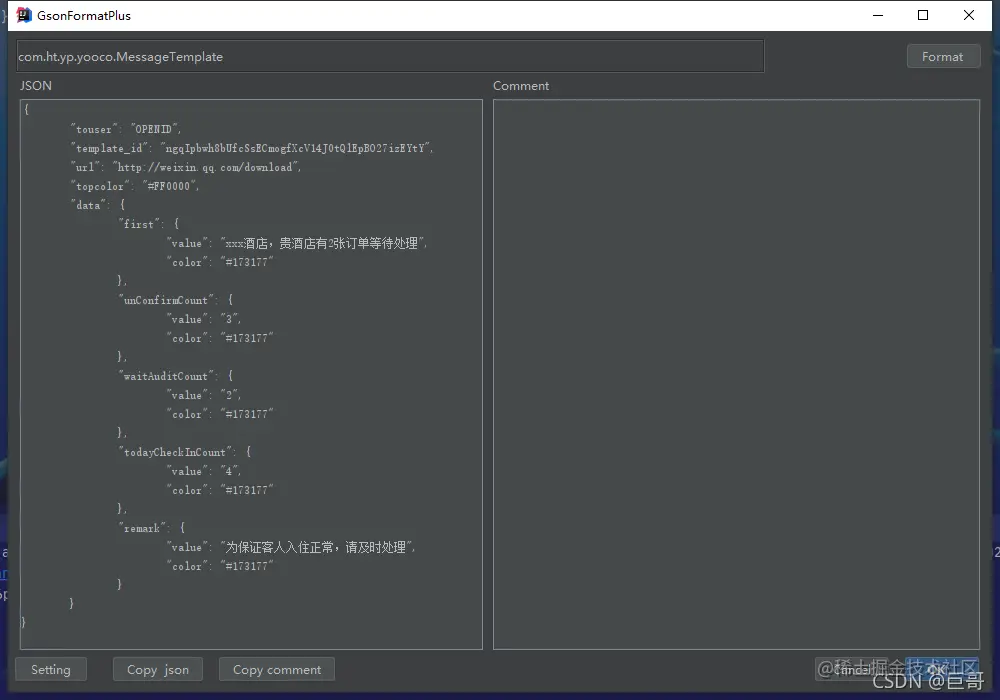
Task: Click the Copy comment button
Action: pyautogui.click(x=277, y=669)
